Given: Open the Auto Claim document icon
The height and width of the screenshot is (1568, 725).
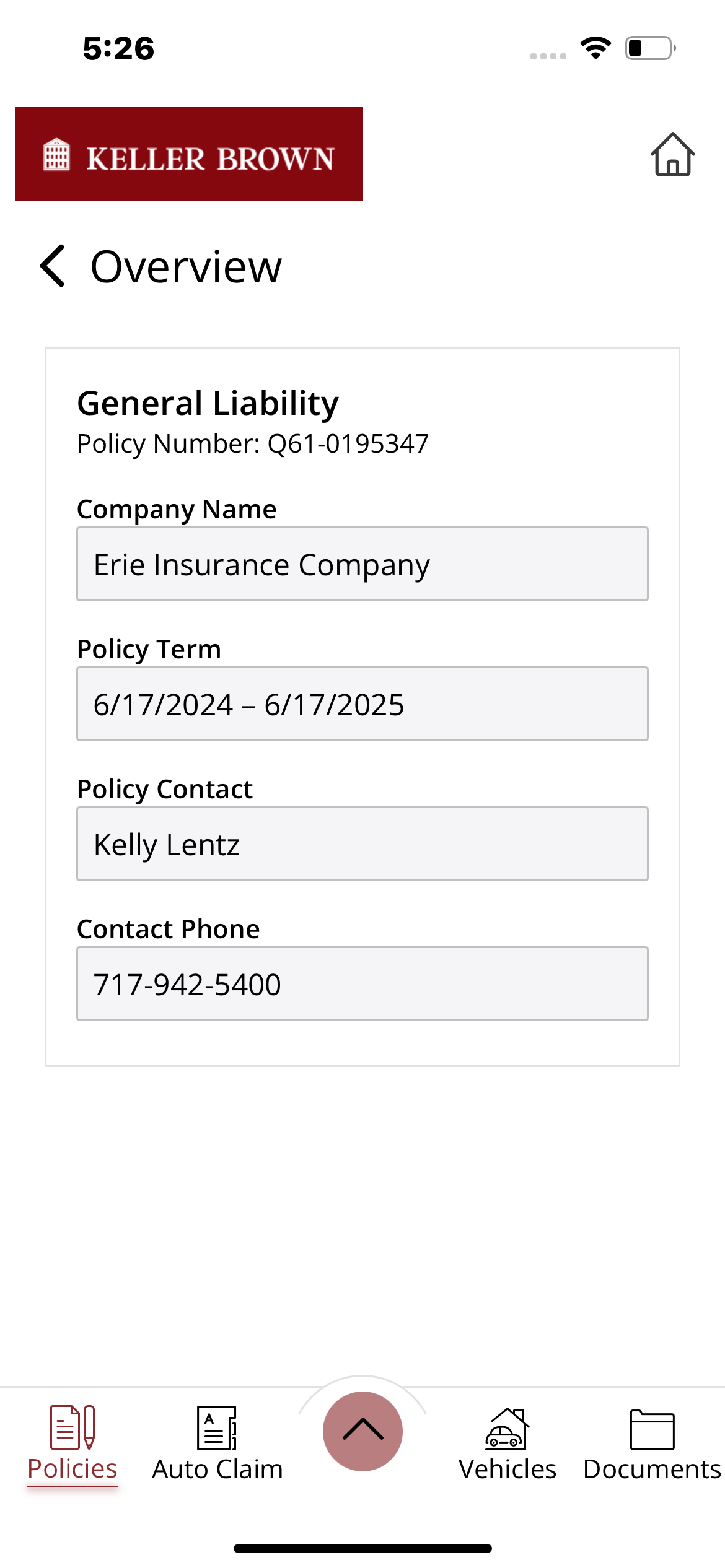Looking at the screenshot, I should 217,1427.
